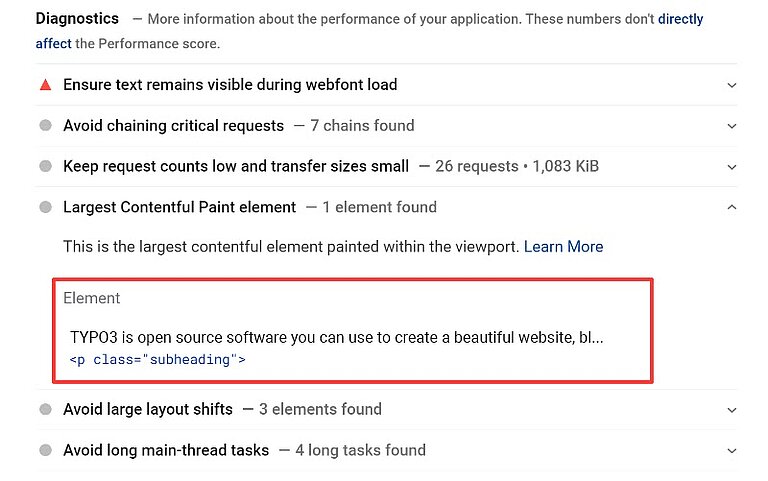
Task: Expand chevron for Avoid chaining critical requests
Action: tap(732, 126)
